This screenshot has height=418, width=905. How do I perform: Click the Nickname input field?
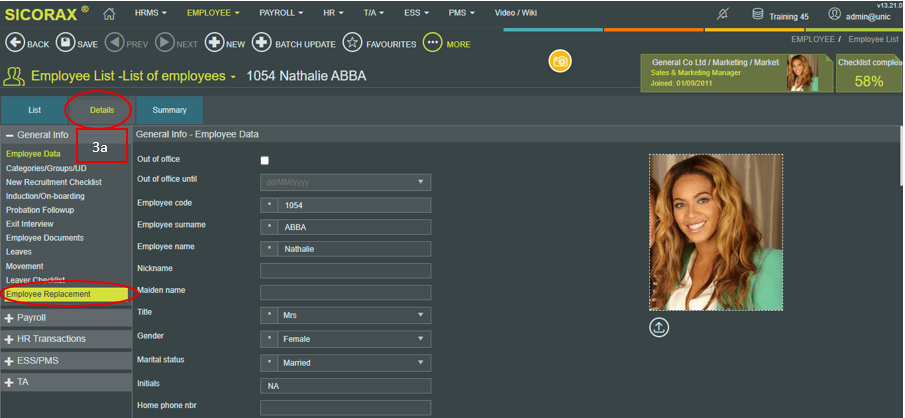coord(345,270)
